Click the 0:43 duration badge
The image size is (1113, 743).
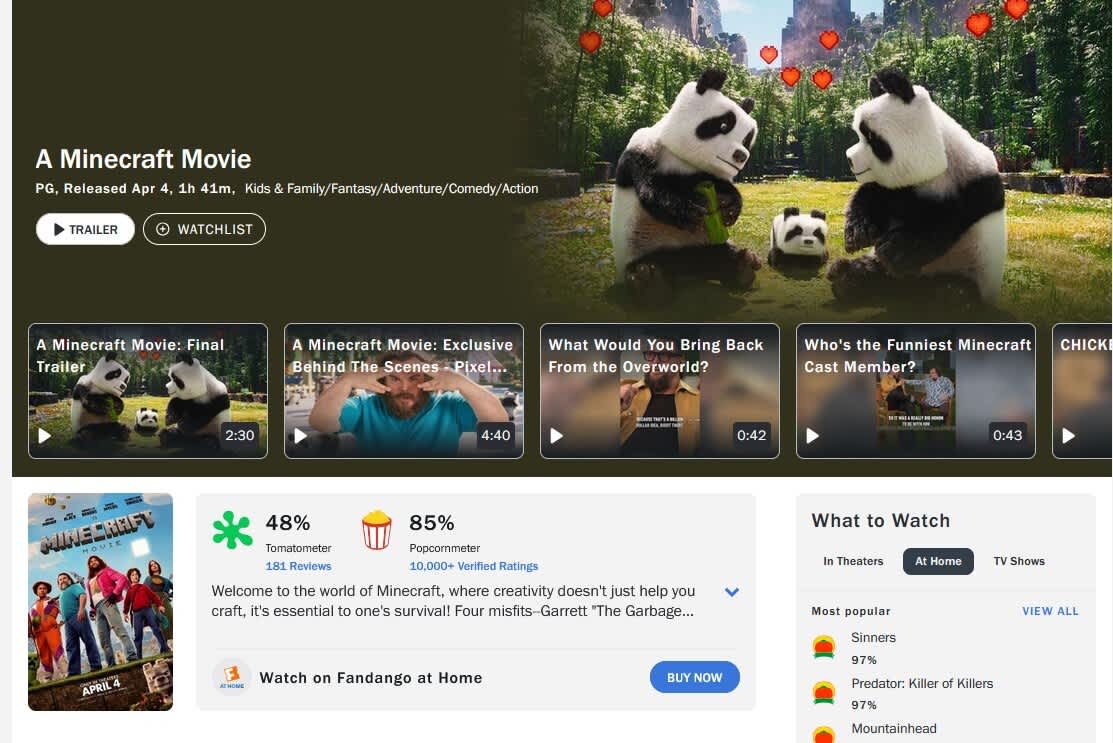1007,435
